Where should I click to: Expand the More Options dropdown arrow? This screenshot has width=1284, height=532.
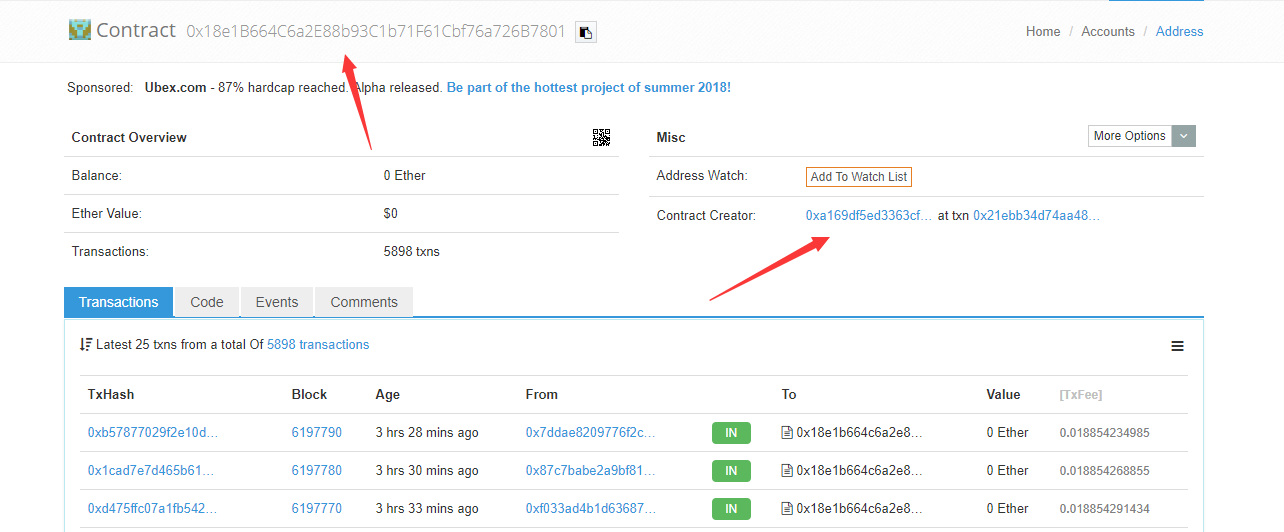(x=1183, y=136)
